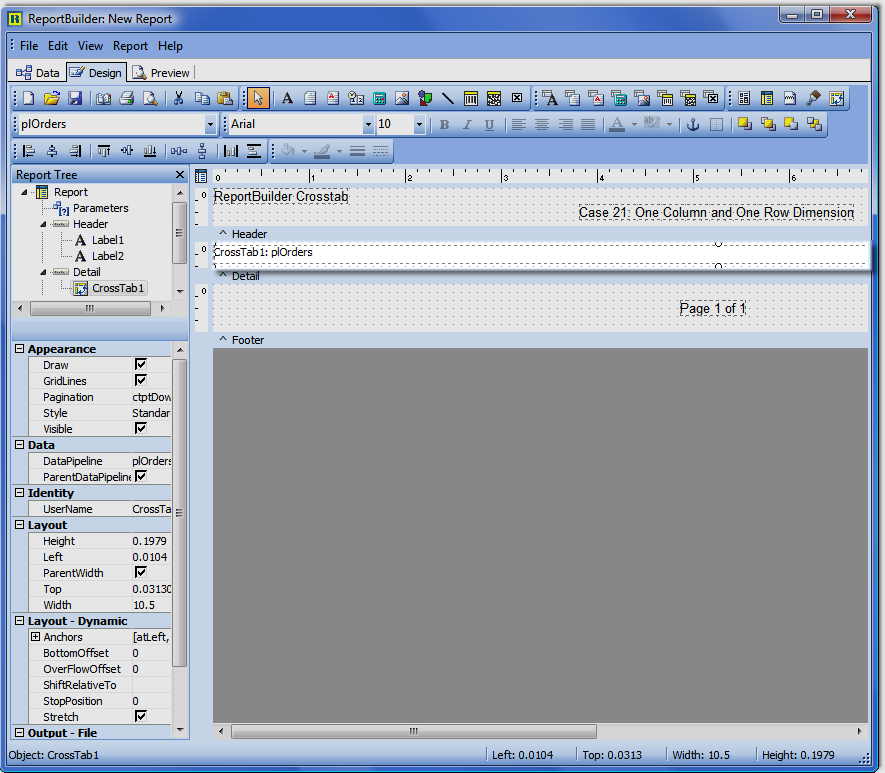Click the Height value field 0.1979
The image size is (885, 773).
151,541
